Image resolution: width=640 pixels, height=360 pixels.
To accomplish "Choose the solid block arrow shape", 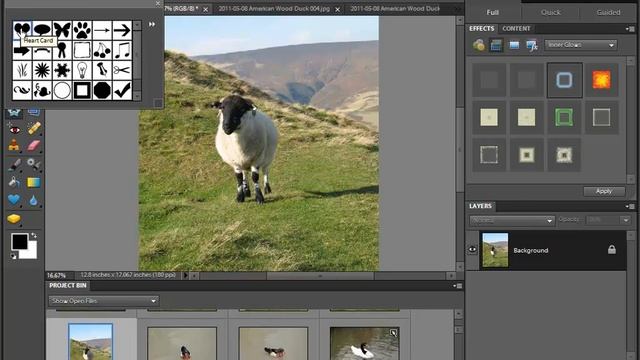I will 22,51.
